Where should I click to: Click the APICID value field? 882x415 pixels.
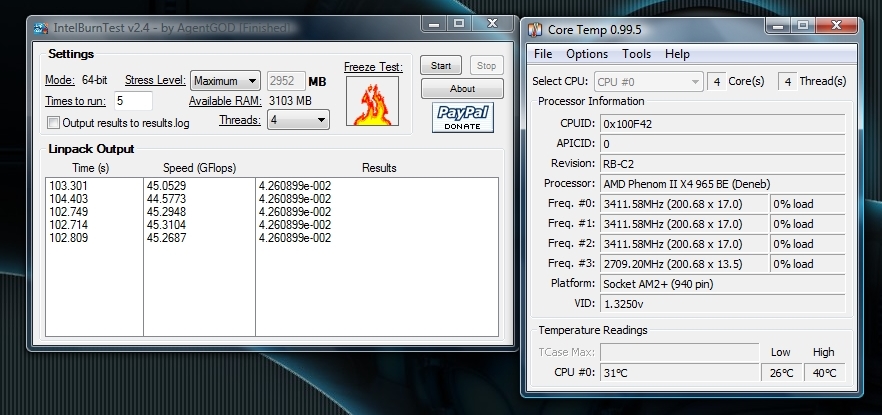[x=723, y=144]
